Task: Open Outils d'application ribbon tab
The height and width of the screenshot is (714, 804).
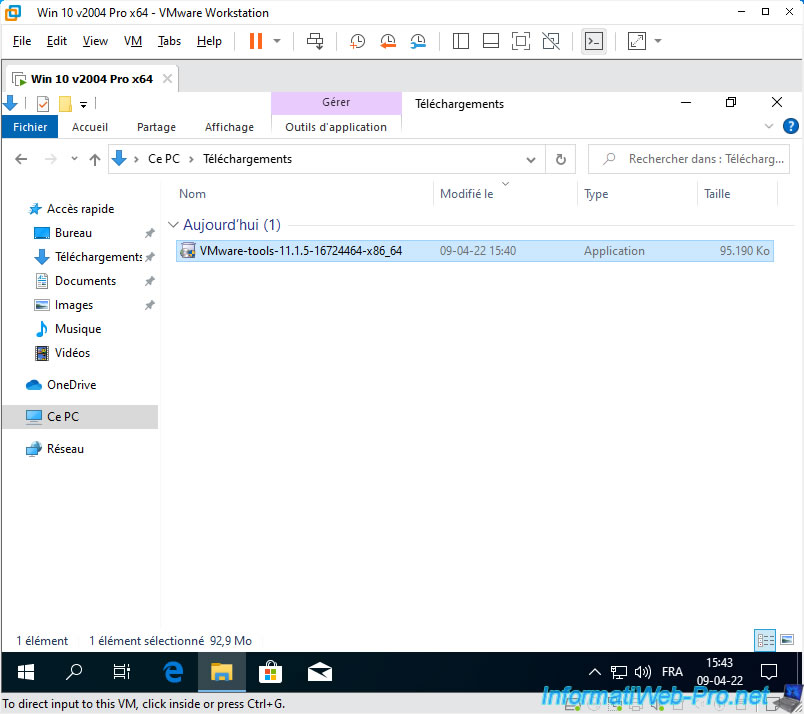Action: (336, 127)
